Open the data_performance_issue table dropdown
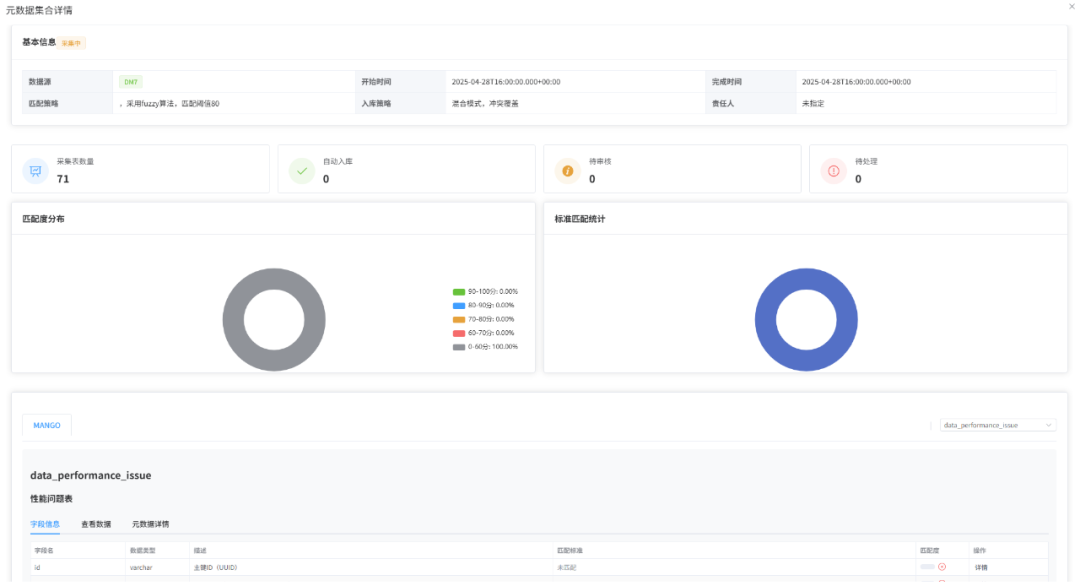 coord(997,425)
